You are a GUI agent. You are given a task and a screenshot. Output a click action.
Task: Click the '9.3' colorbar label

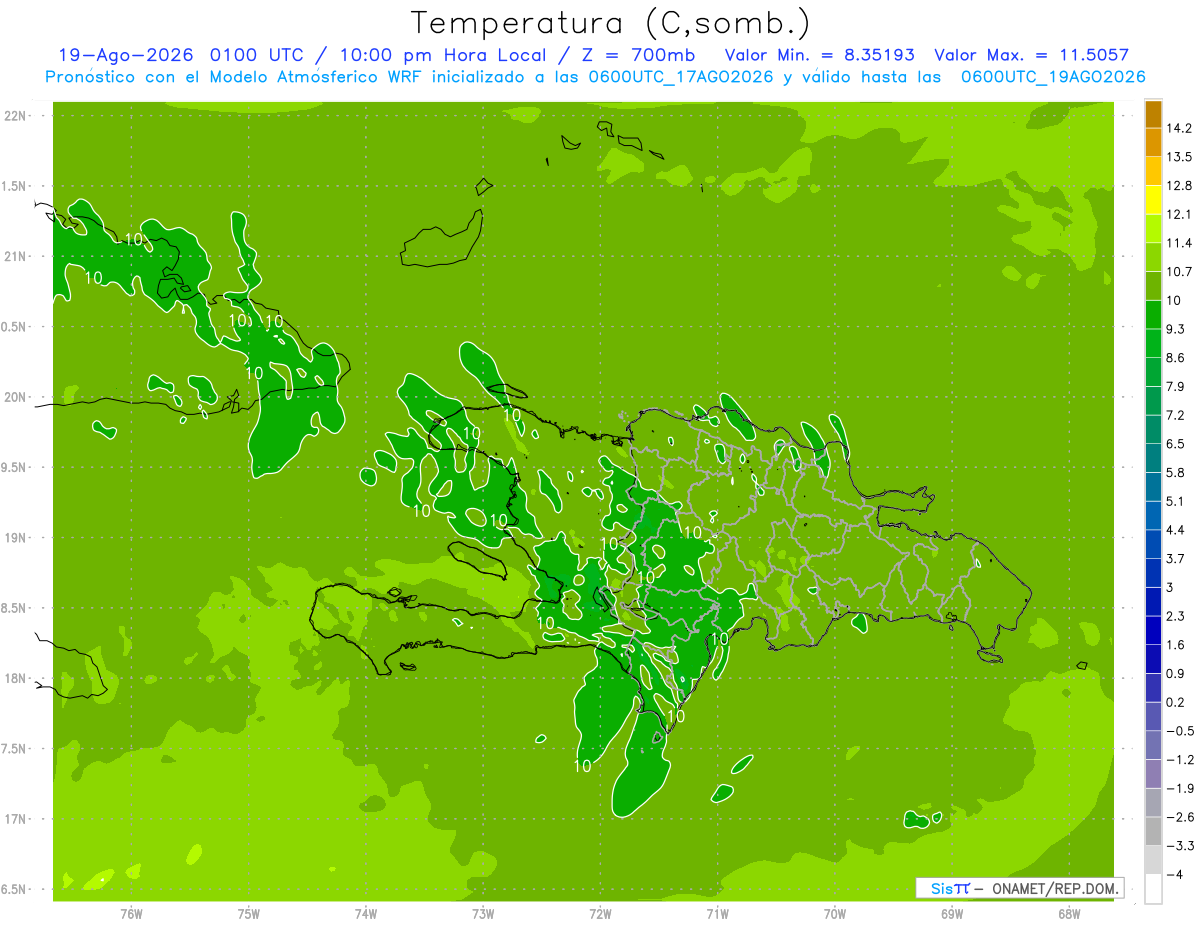click(x=1175, y=329)
